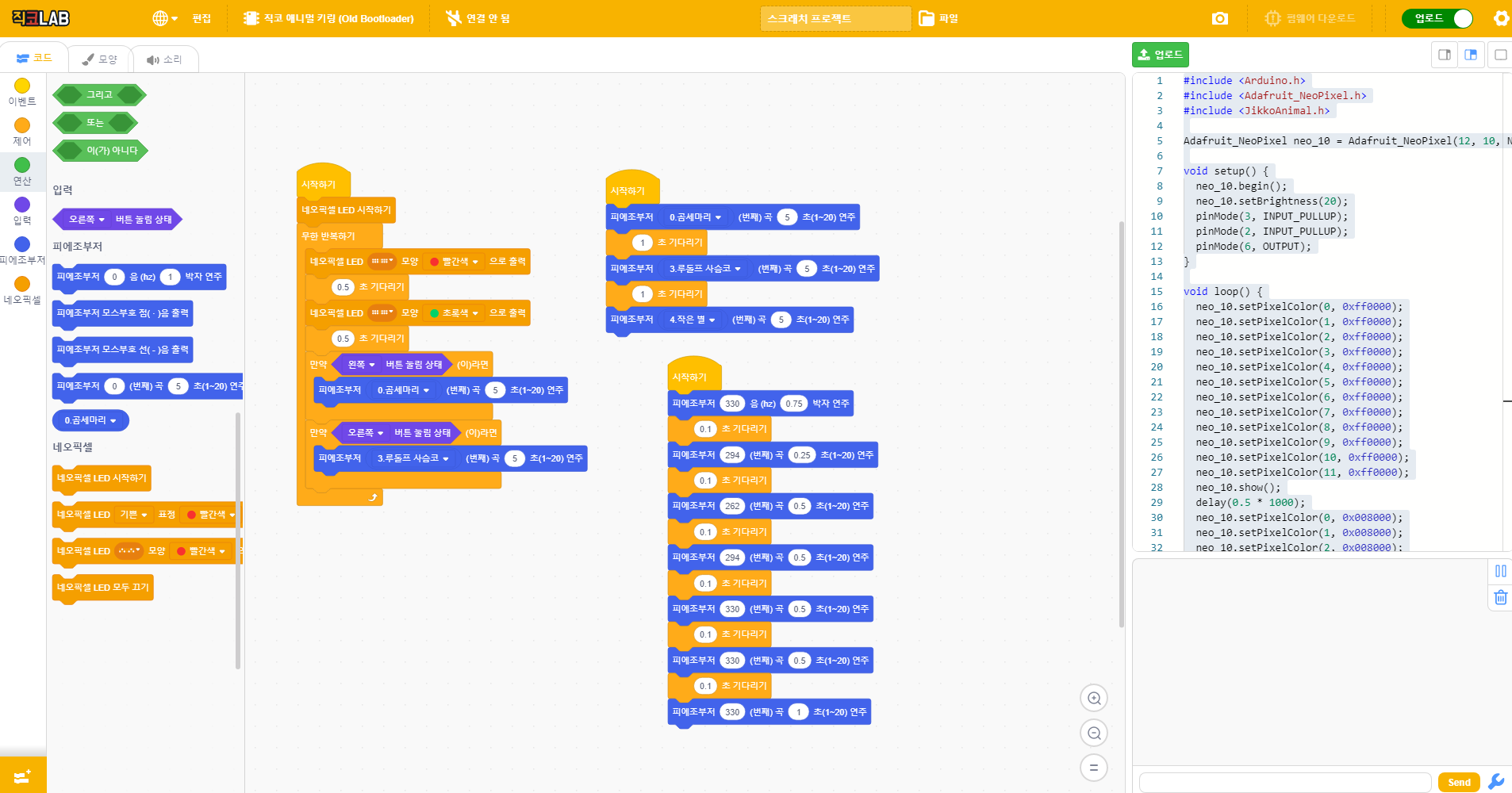Zoom out of the block workspace

(x=1094, y=734)
